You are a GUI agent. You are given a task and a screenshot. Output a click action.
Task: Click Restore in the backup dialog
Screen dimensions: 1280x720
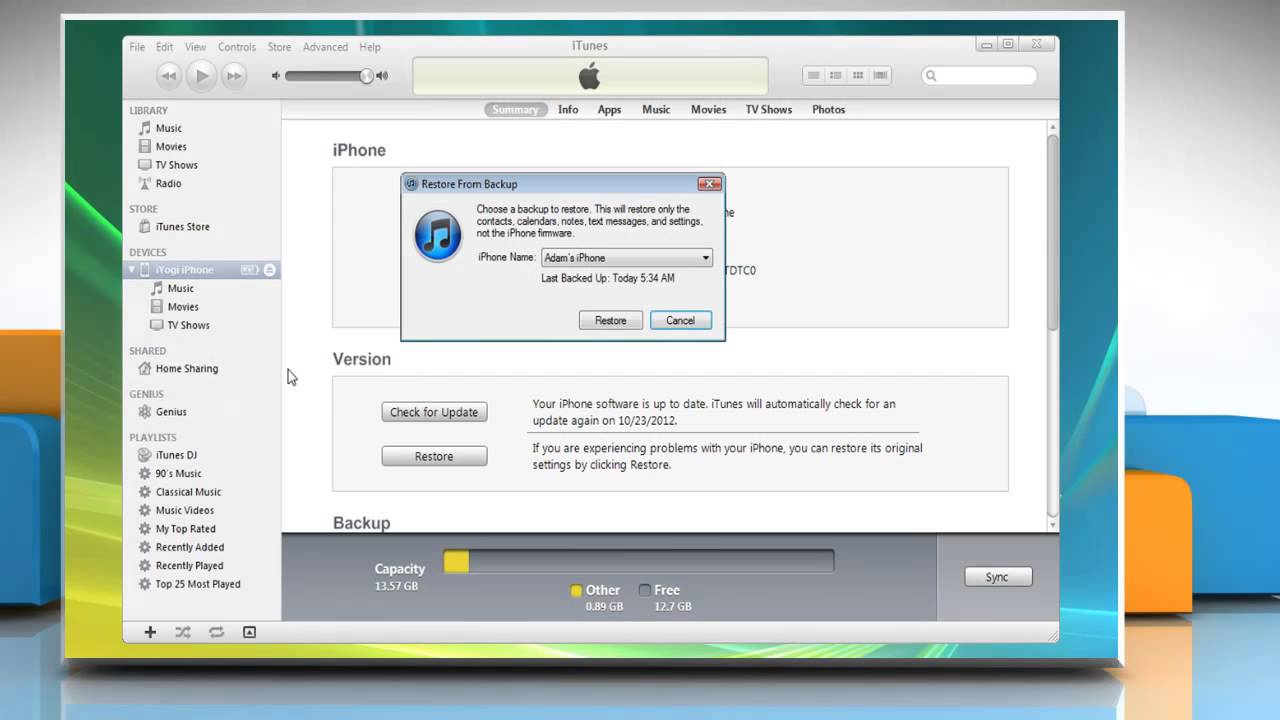pos(611,321)
